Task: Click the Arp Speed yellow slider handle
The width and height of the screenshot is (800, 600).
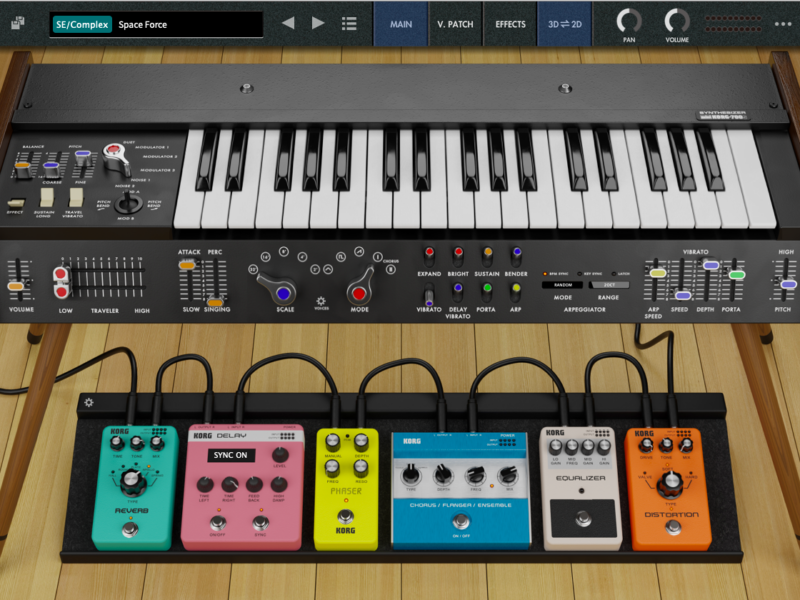Action: click(x=657, y=273)
